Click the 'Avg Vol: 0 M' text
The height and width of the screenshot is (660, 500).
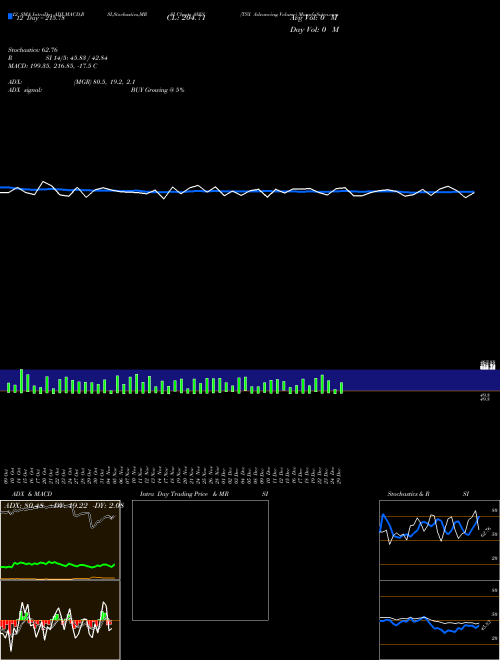(x=314, y=18)
